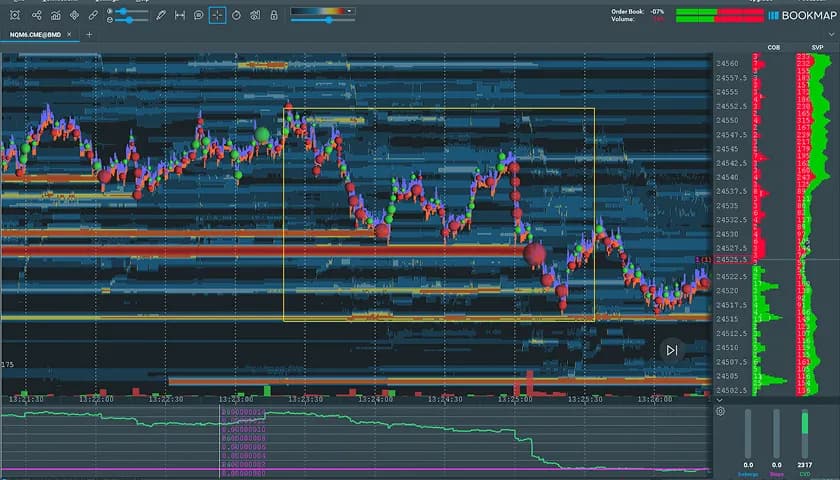Open the widget settings gear icon

click(x=721, y=411)
